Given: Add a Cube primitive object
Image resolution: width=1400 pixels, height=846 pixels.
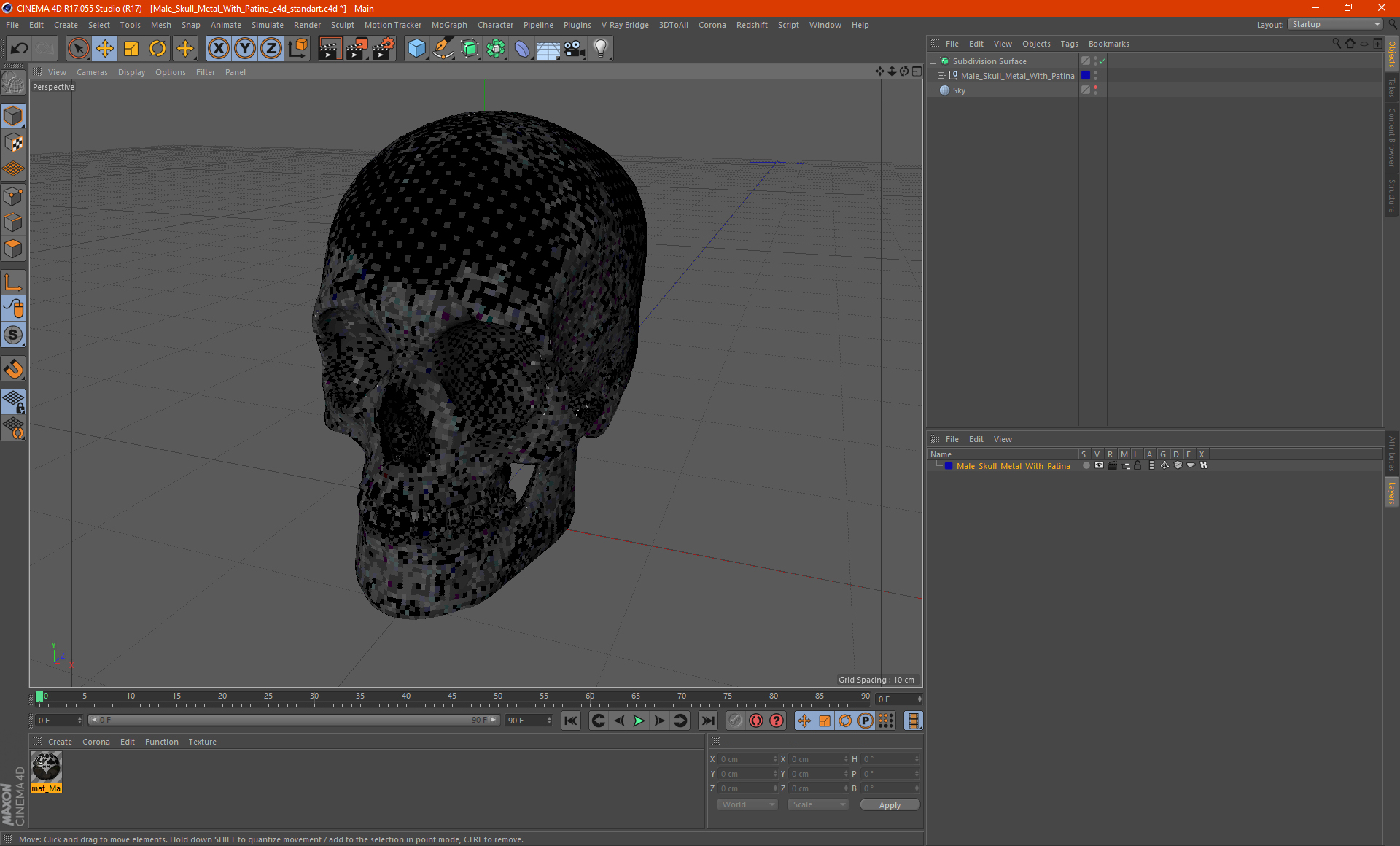Looking at the screenshot, I should (416, 49).
